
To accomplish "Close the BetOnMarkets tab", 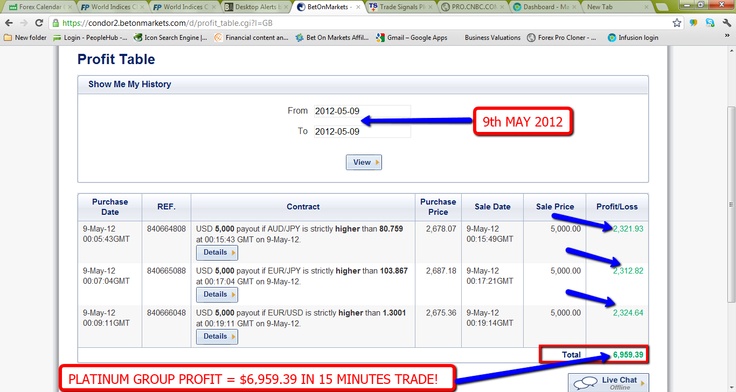I will 358,7.
